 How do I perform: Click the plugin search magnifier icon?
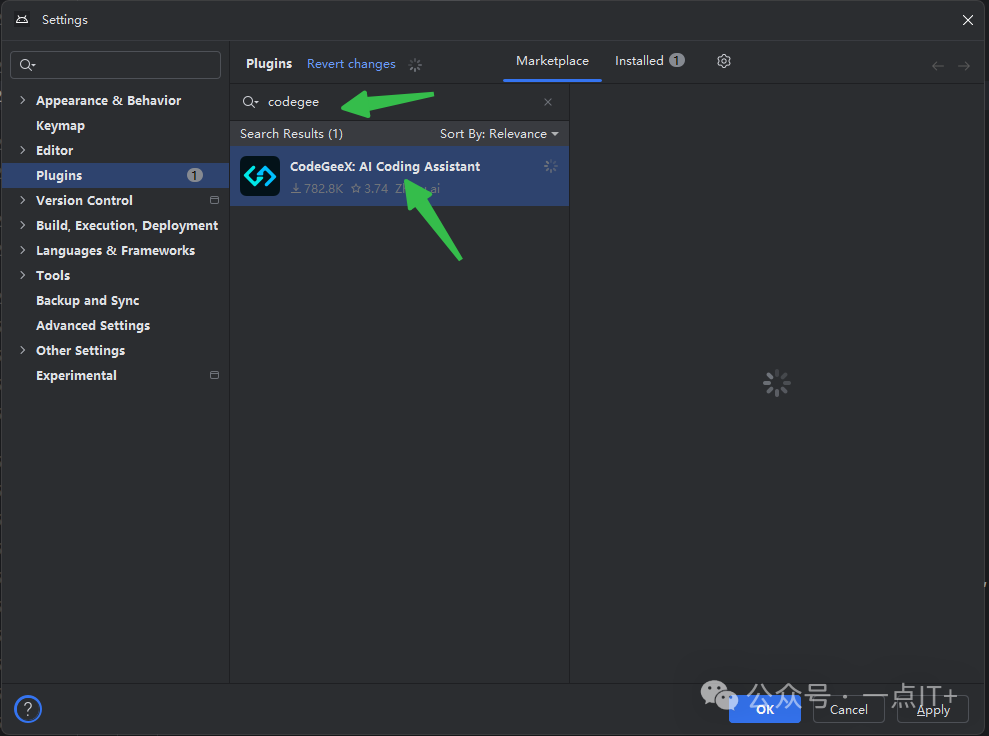point(250,102)
